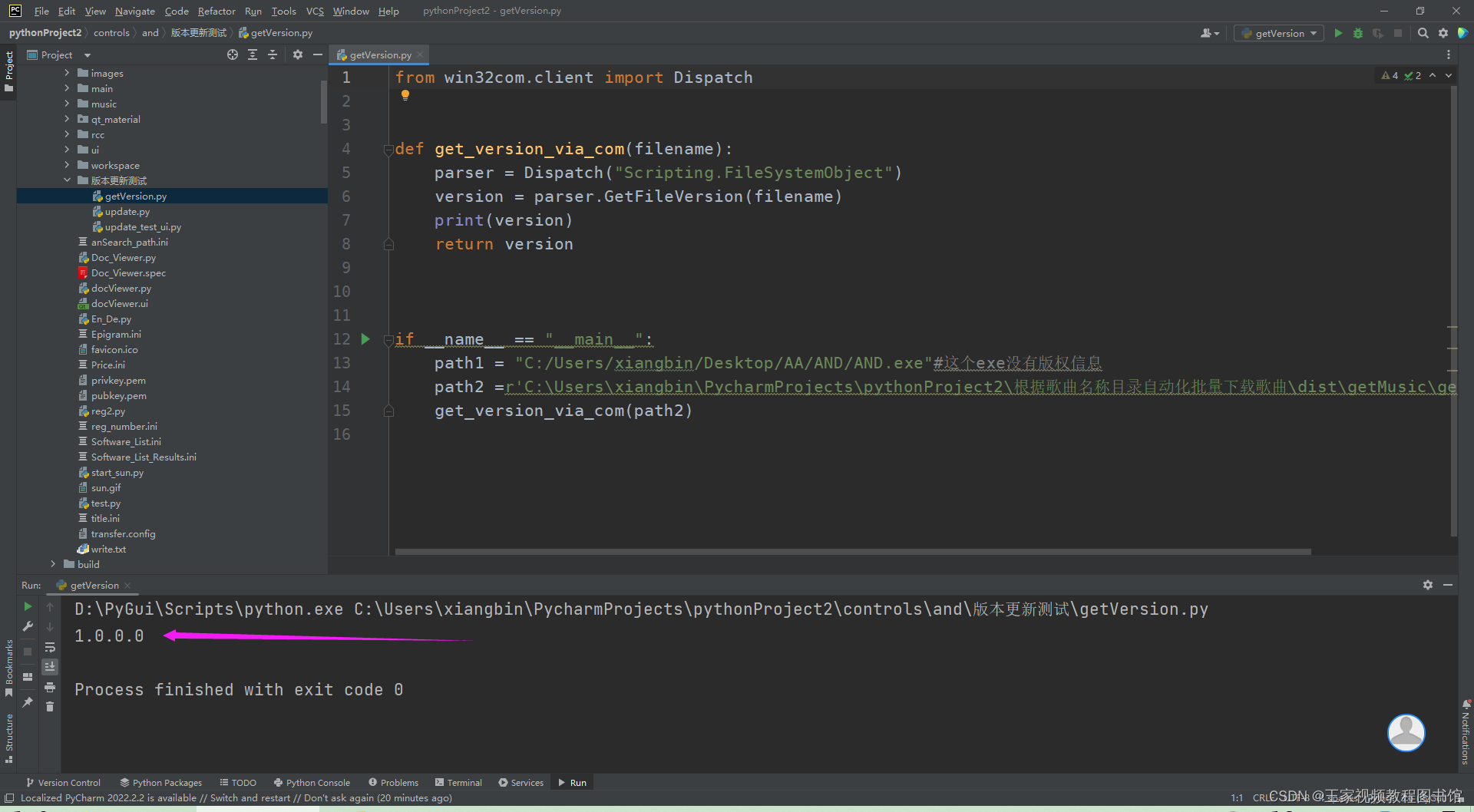Clear the console output with trash icon
The width and height of the screenshot is (1474, 812).
pyautogui.click(x=50, y=707)
